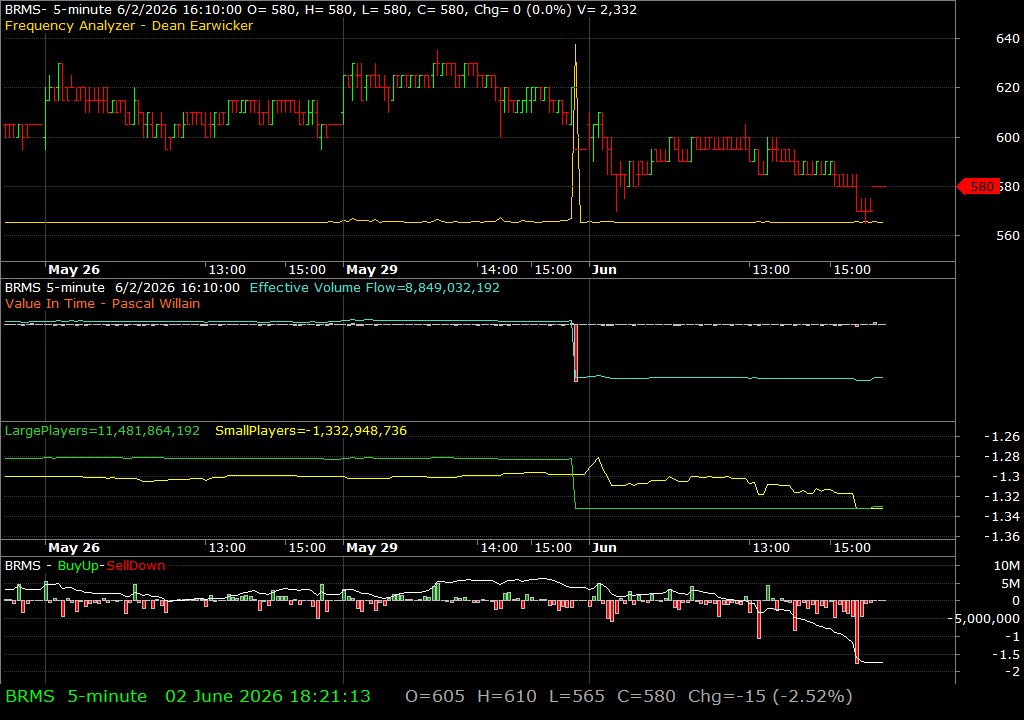The height and width of the screenshot is (720, 1024).
Task: Click the 640 price axis label
Action: [x=1008, y=39]
